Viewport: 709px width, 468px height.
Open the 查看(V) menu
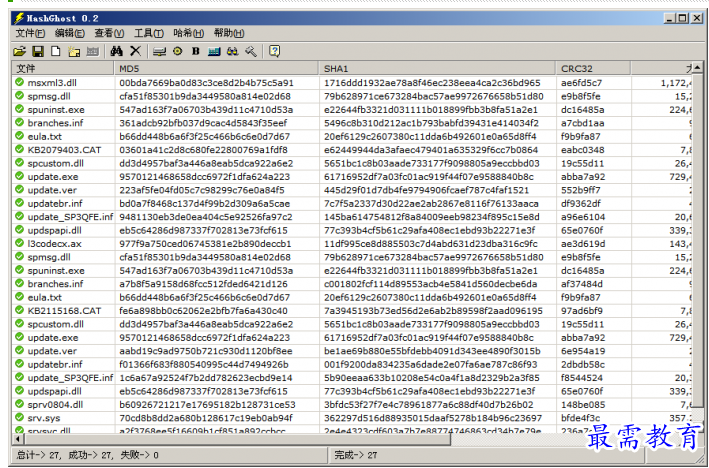[109, 33]
